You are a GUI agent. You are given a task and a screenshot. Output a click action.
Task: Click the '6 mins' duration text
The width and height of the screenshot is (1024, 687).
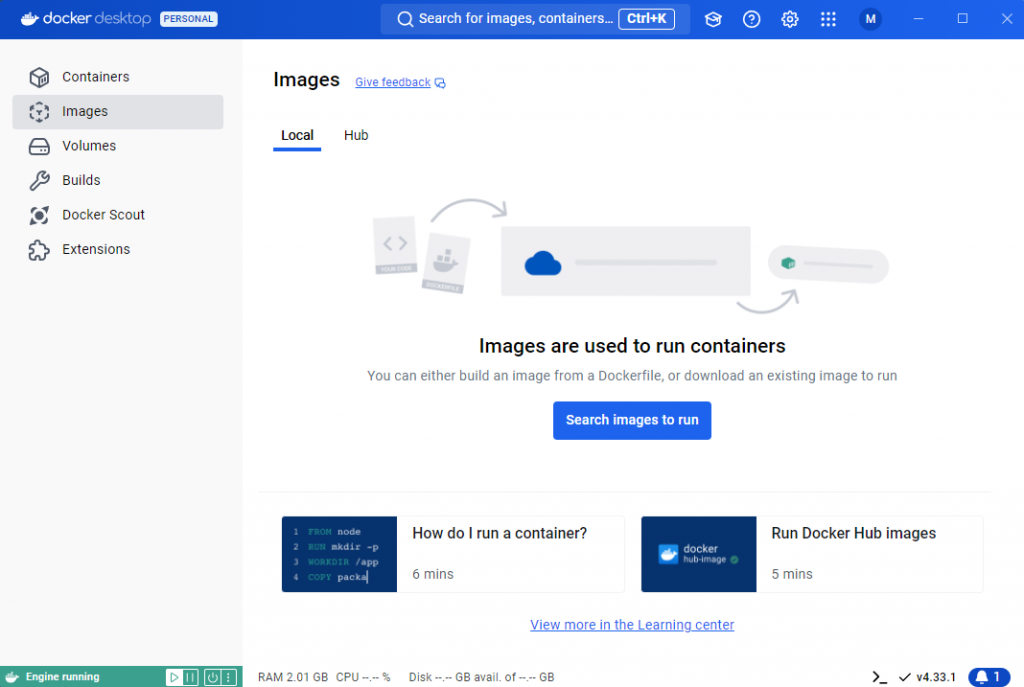(432, 574)
